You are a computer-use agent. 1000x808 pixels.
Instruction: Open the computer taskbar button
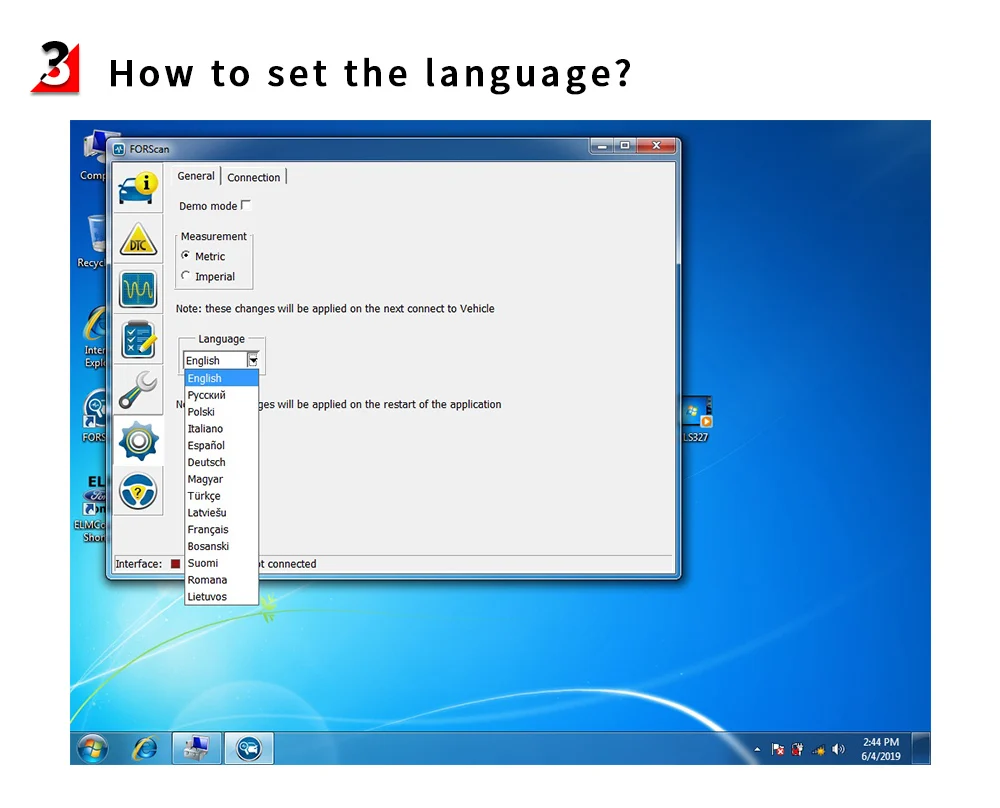point(196,748)
